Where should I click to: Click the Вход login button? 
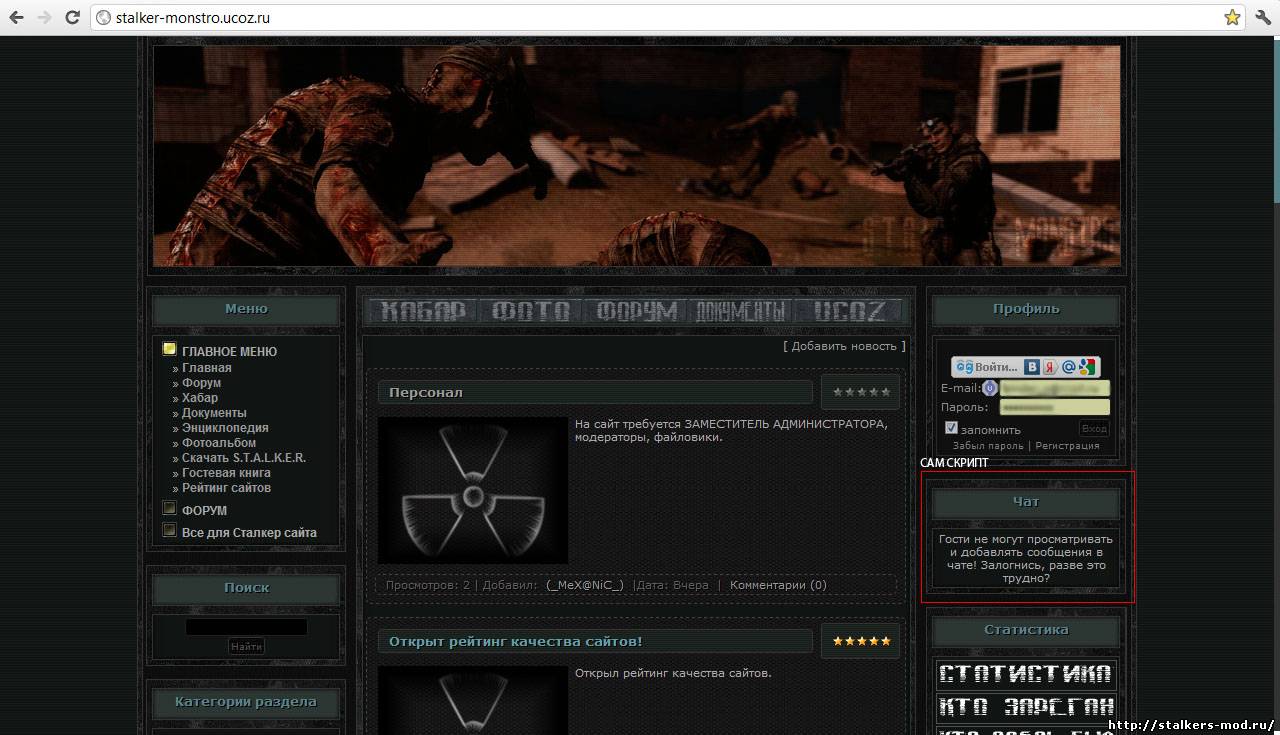coord(1094,428)
